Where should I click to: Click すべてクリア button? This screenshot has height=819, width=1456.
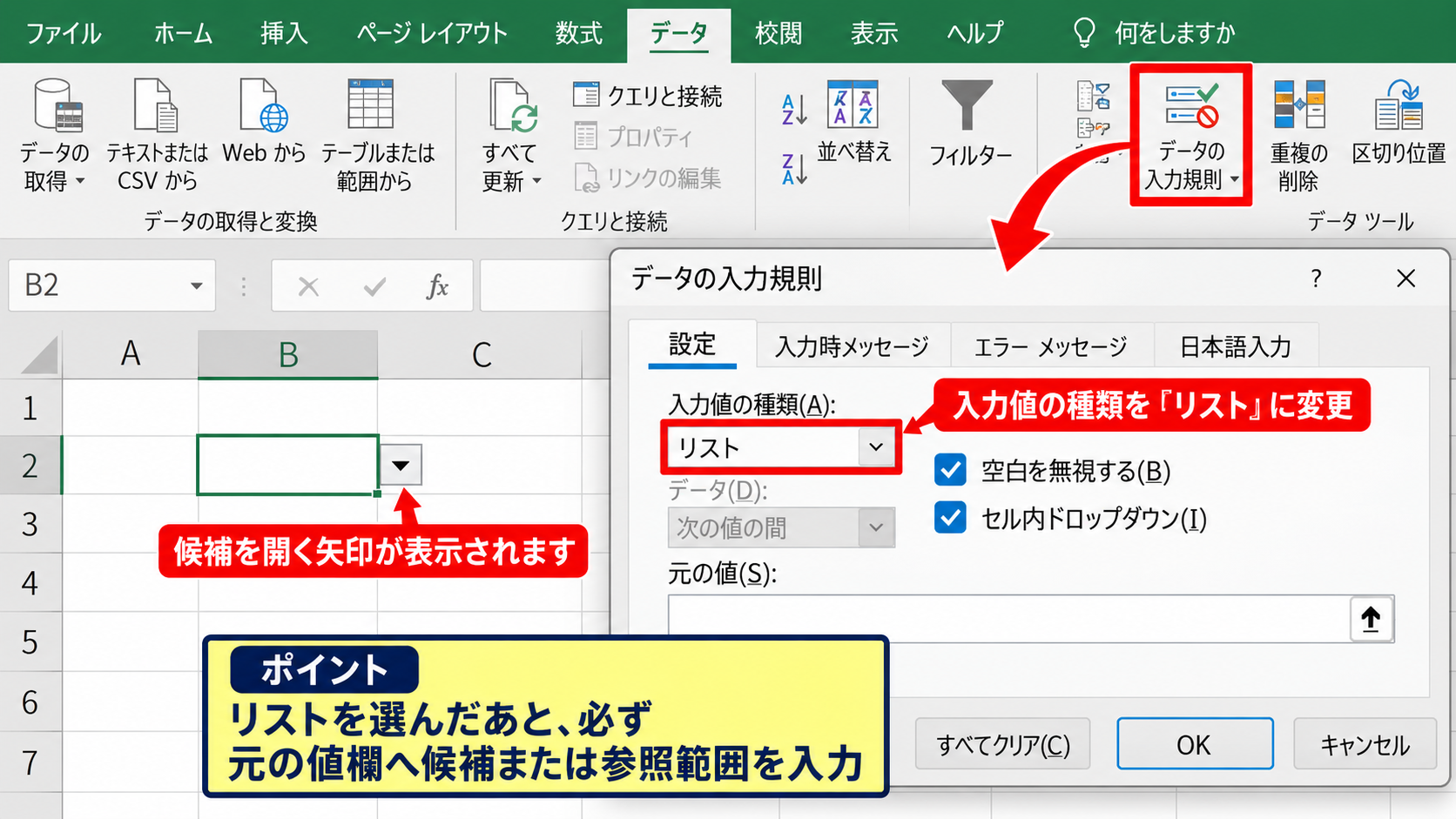pos(1003,744)
